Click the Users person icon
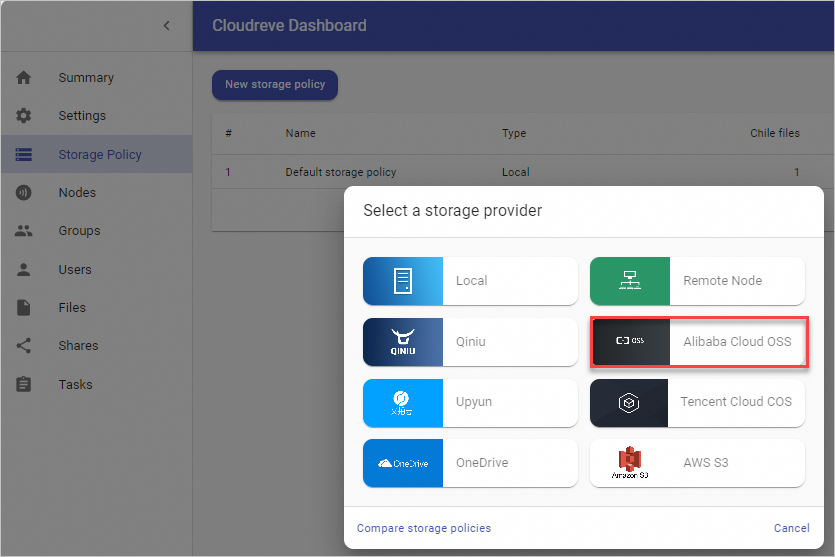This screenshot has height=557, width=835. coord(23,269)
